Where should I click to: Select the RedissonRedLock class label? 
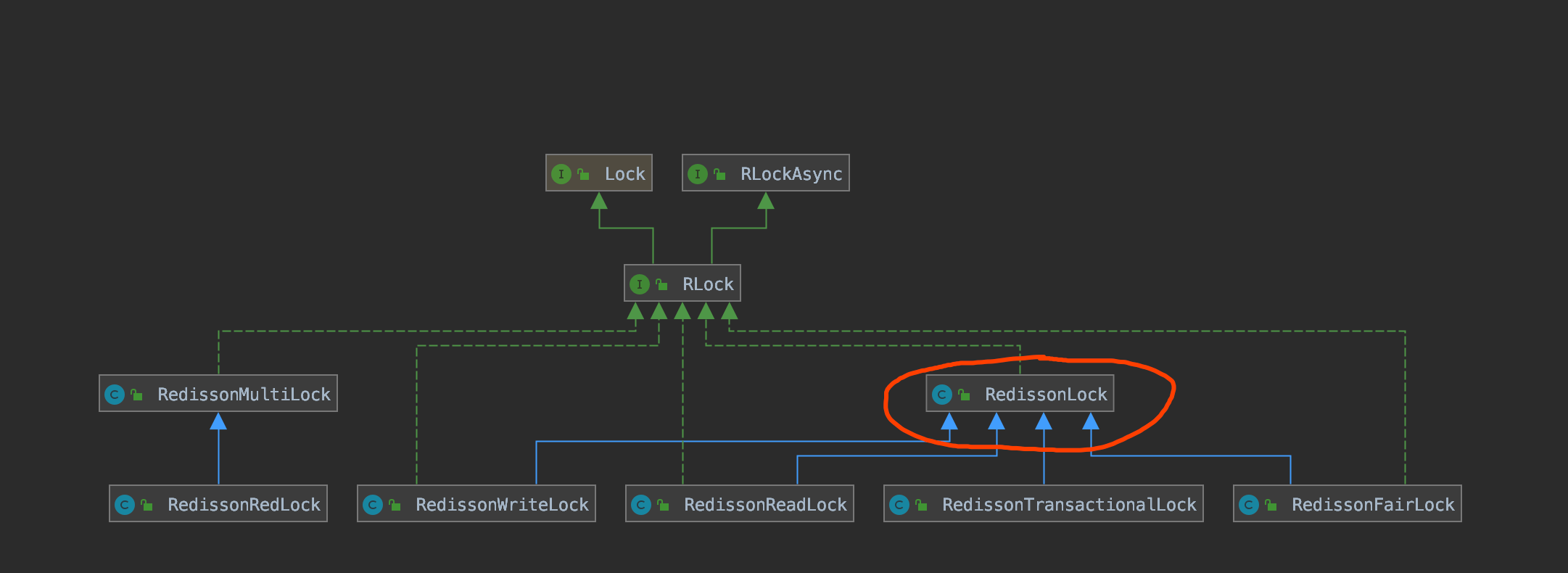tap(244, 505)
